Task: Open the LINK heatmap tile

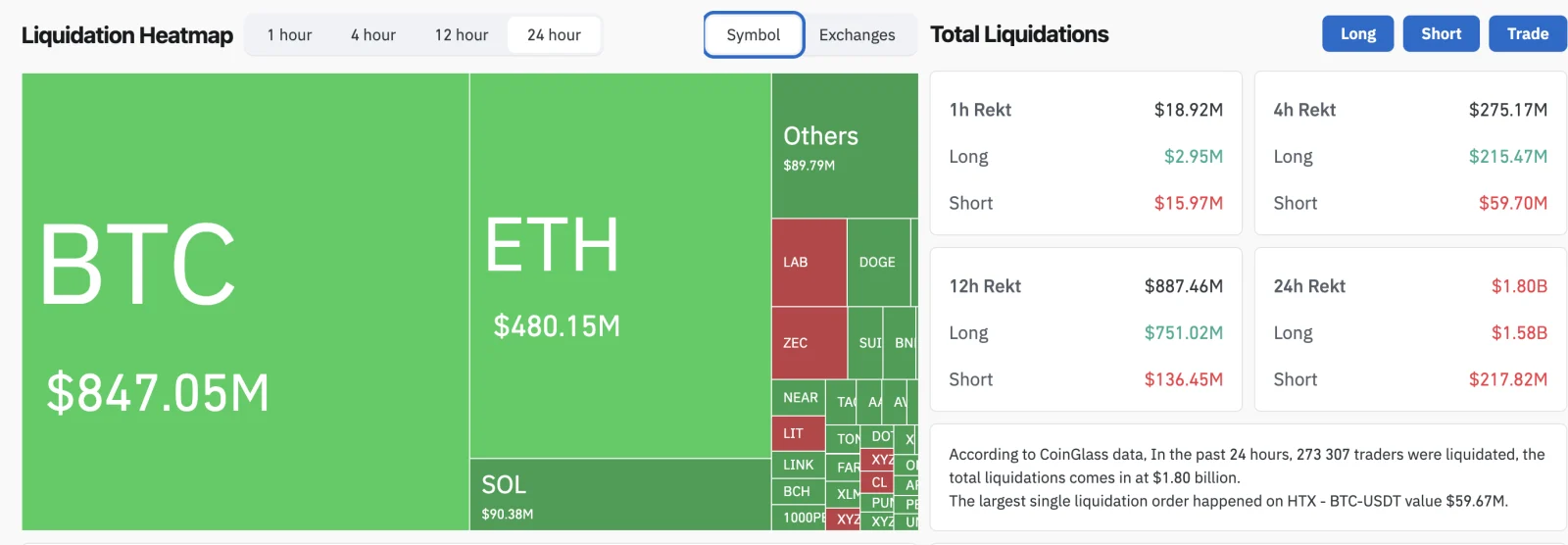Action: [799, 465]
